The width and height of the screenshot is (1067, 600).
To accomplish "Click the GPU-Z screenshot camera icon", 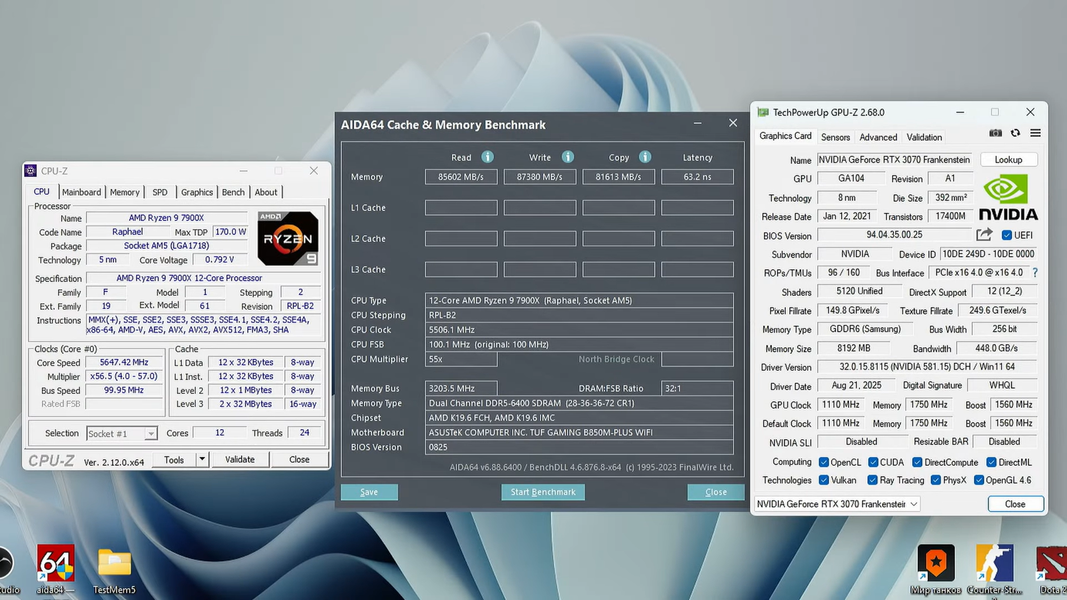I will click(995, 133).
